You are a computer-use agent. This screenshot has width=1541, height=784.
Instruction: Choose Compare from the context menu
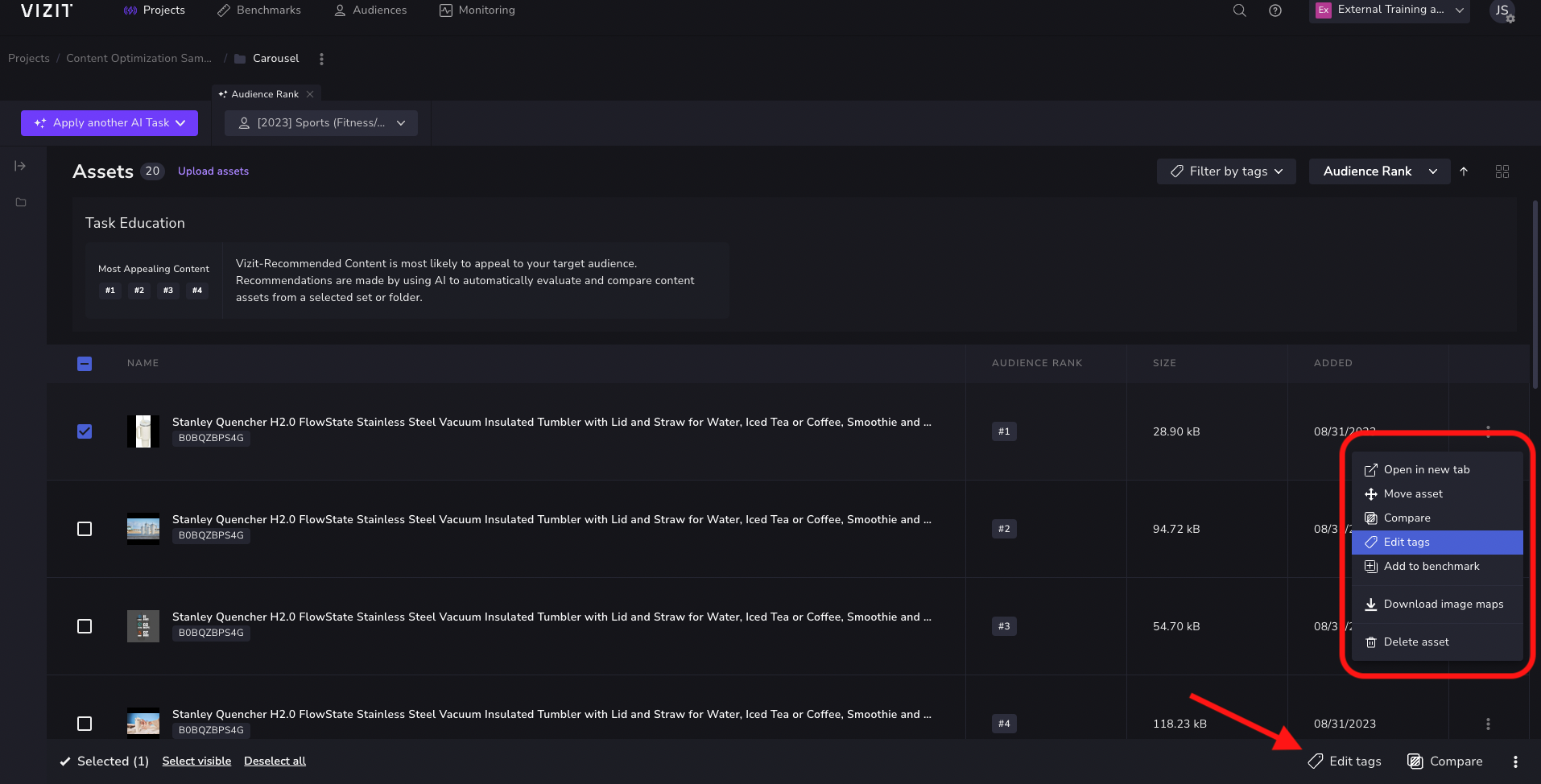pos(1437,518)
